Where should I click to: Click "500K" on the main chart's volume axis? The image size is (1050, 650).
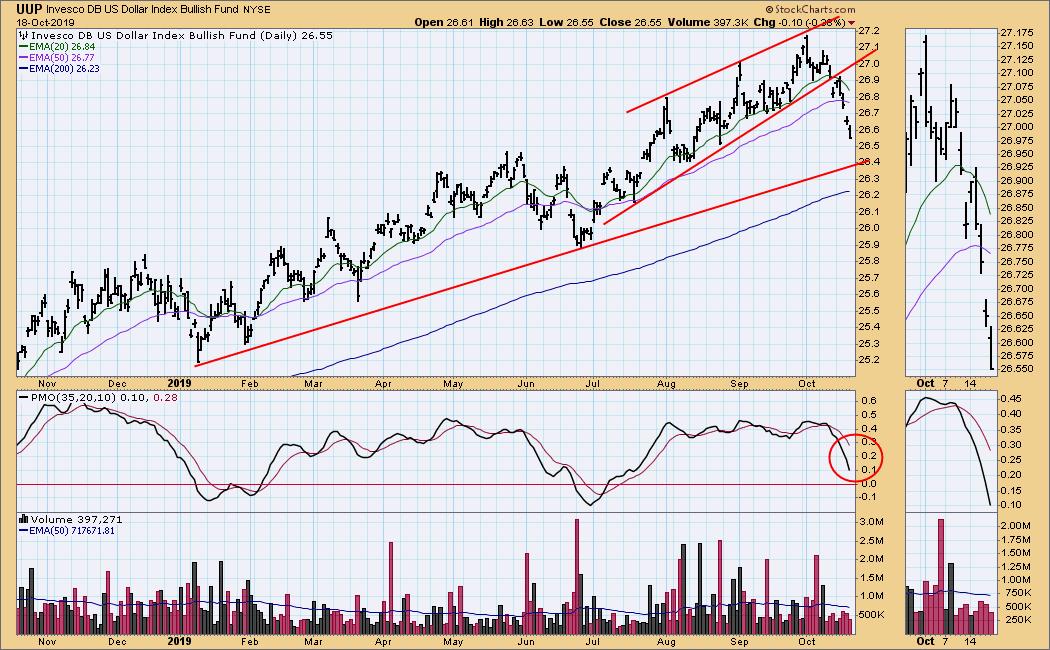click(873, 615)
